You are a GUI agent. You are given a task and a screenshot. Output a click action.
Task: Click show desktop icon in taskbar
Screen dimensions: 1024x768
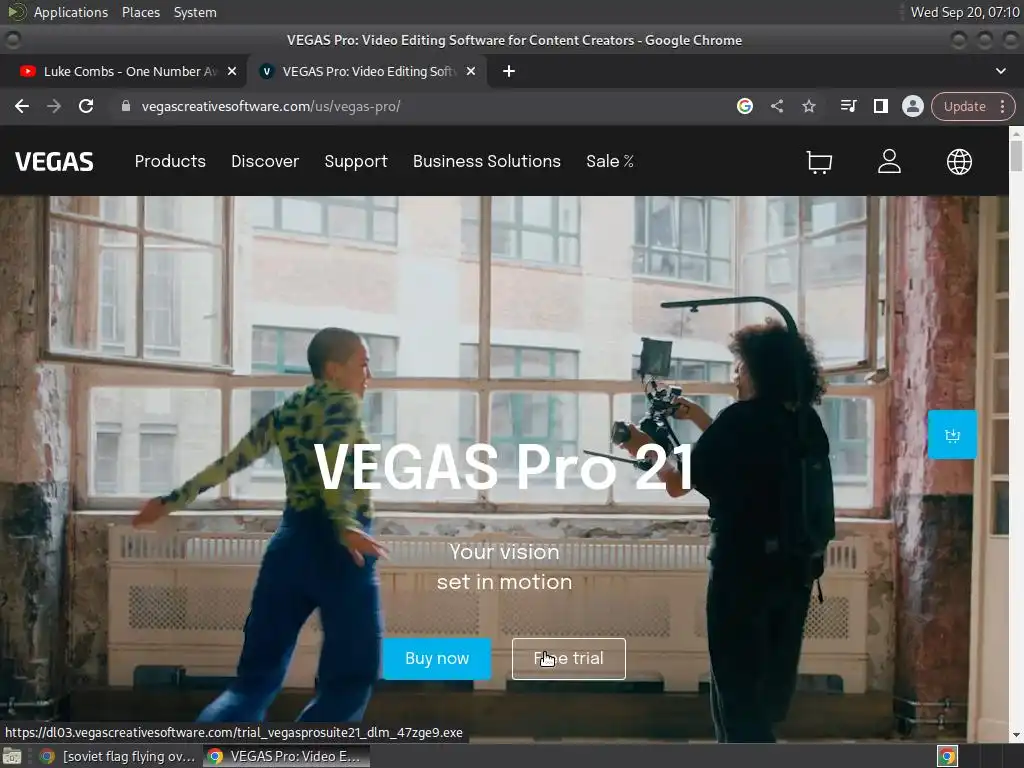[x=12, y=756]
